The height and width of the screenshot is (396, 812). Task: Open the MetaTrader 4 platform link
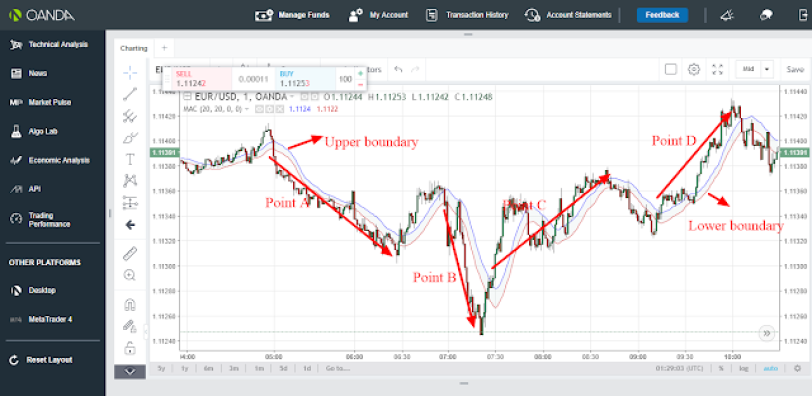[x=41, y=319]
